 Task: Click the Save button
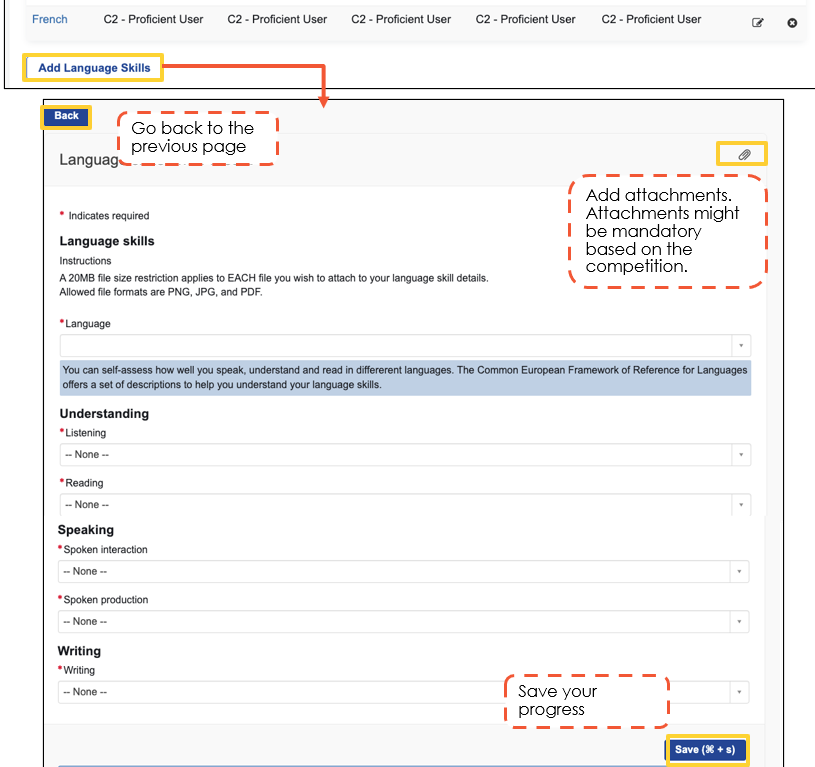[x=705, y=750]
